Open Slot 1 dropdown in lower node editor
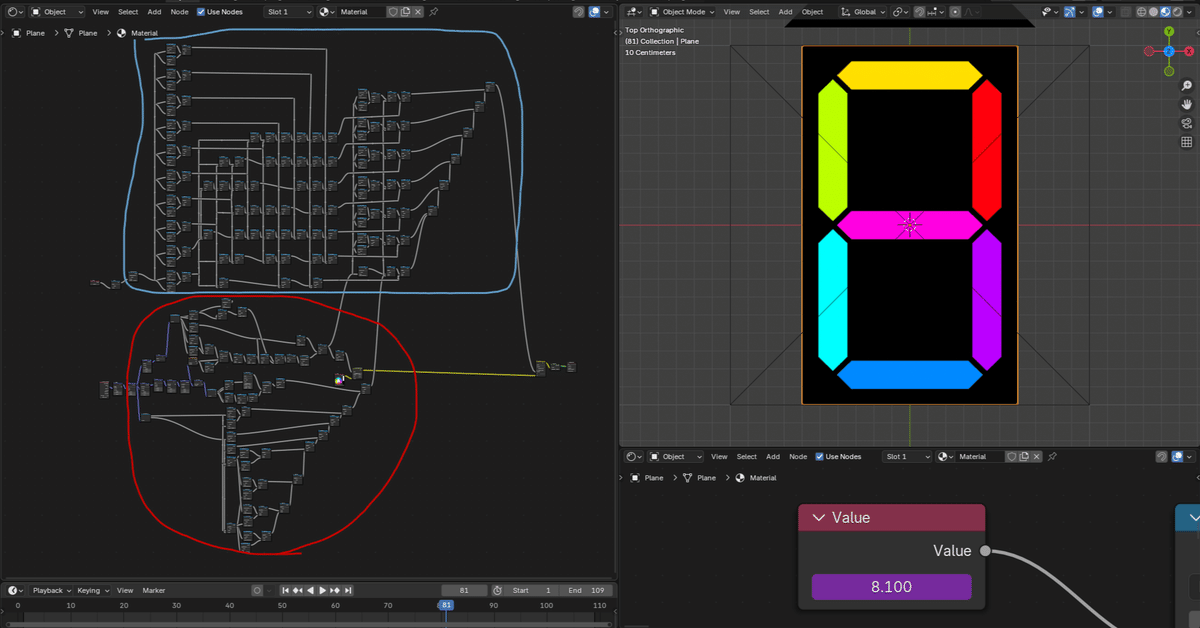The height and width of the screenshot is (628, 1200). [x=908, y=457]
